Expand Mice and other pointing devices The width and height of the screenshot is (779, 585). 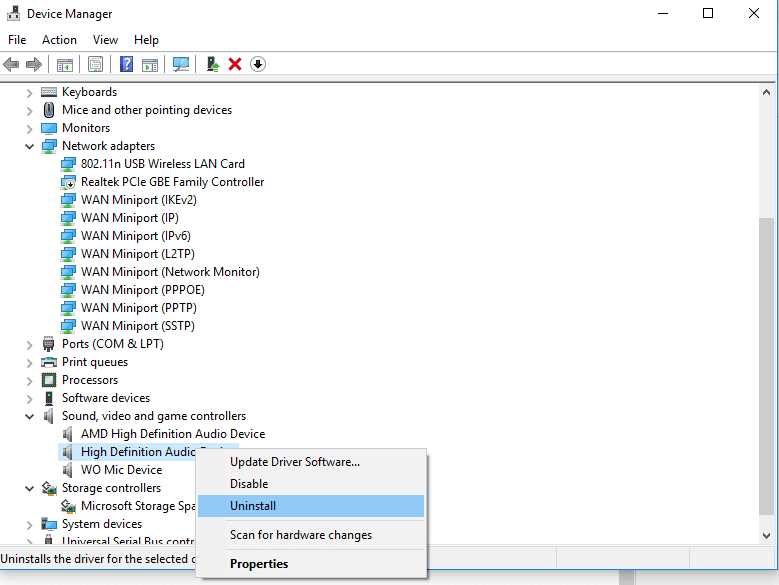pos(29,111)
